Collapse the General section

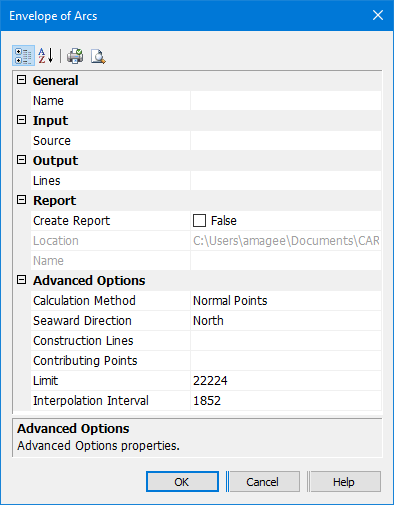click(x=21, y=80)
